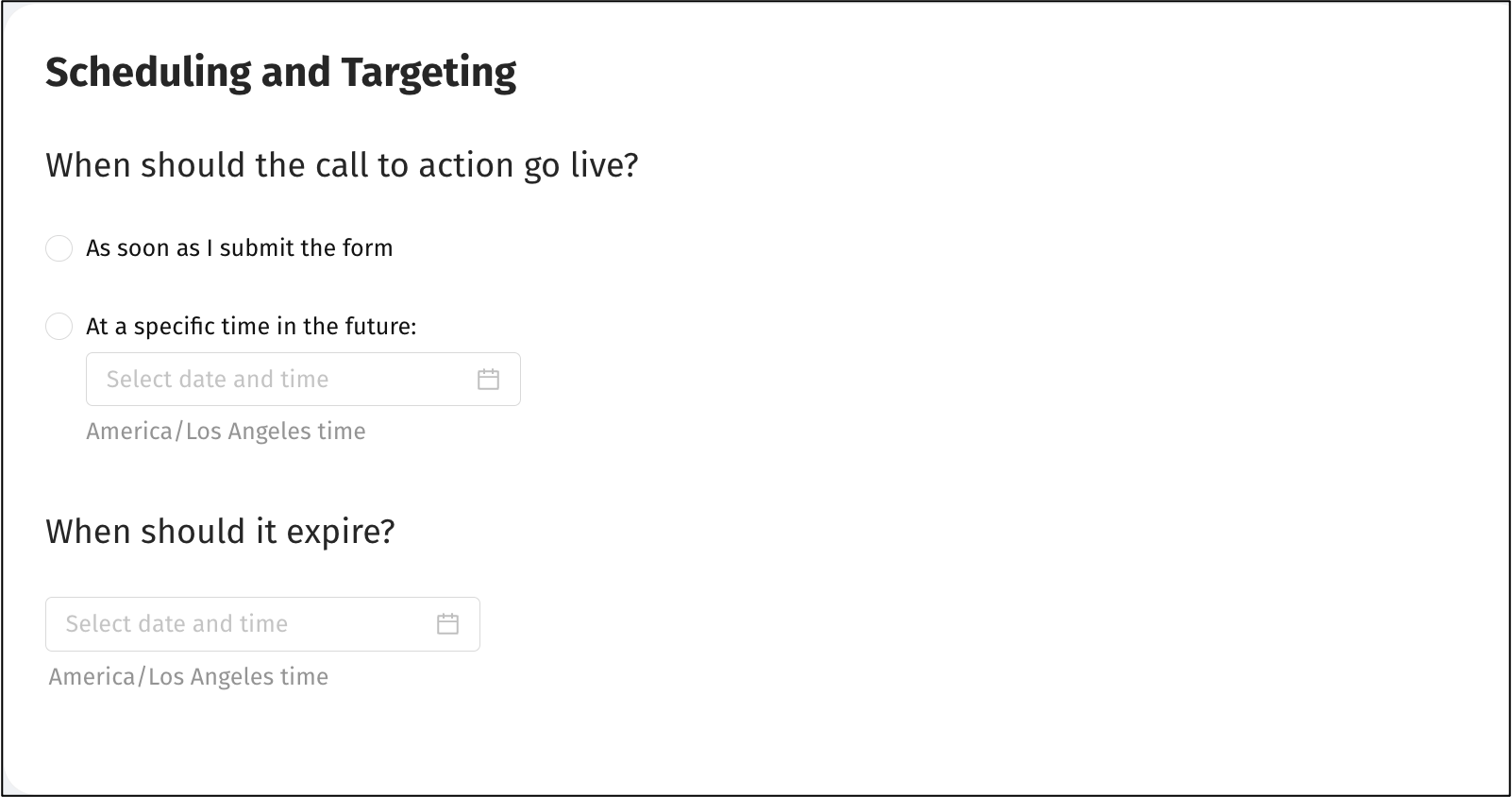Click "When should the call to action go live?"

tap(342, 165)
